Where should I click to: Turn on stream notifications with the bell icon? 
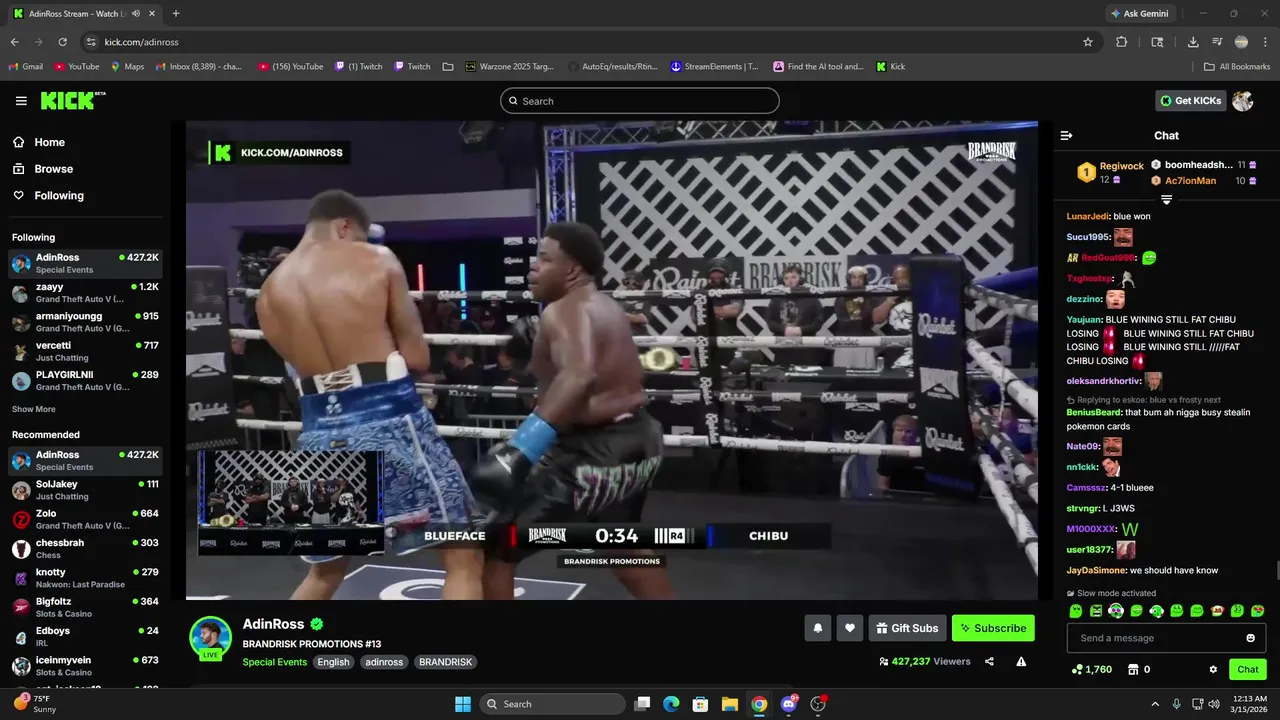point(818,628)
